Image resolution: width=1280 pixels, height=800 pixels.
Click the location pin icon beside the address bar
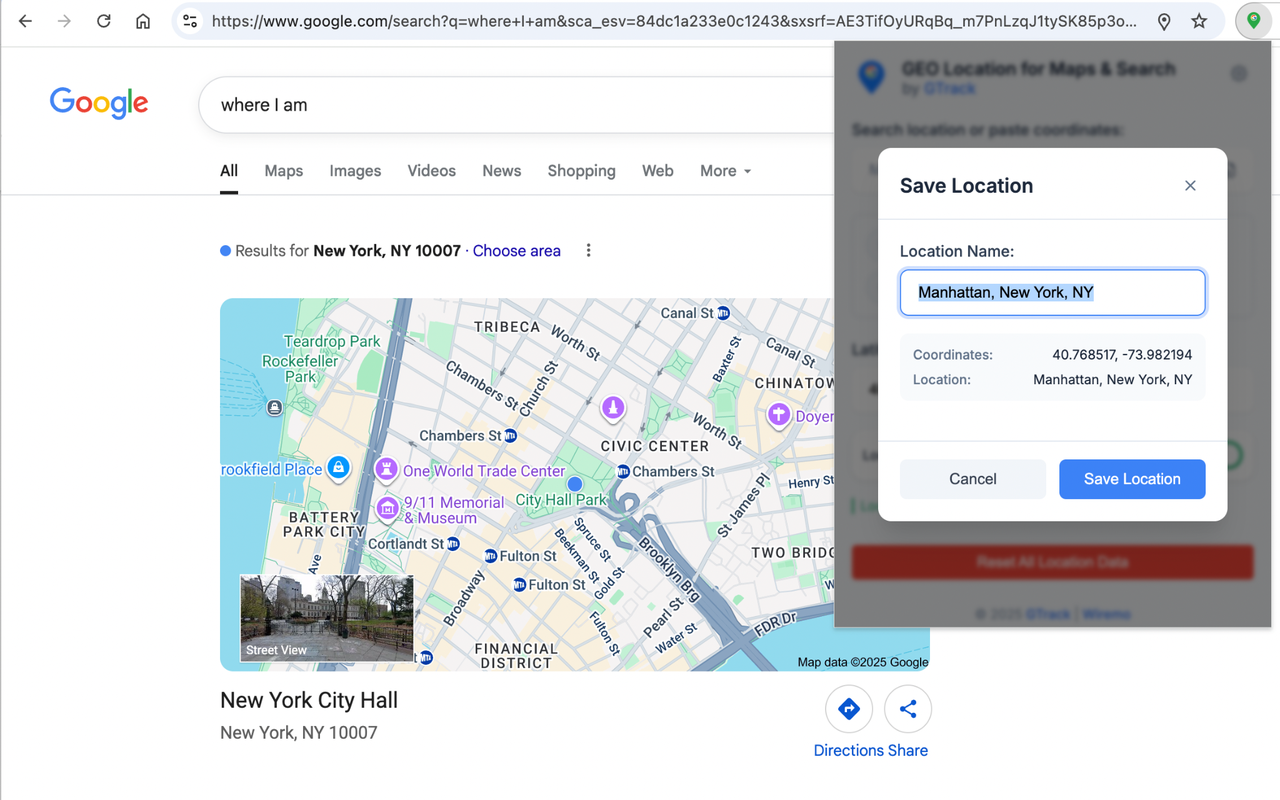1163,20
